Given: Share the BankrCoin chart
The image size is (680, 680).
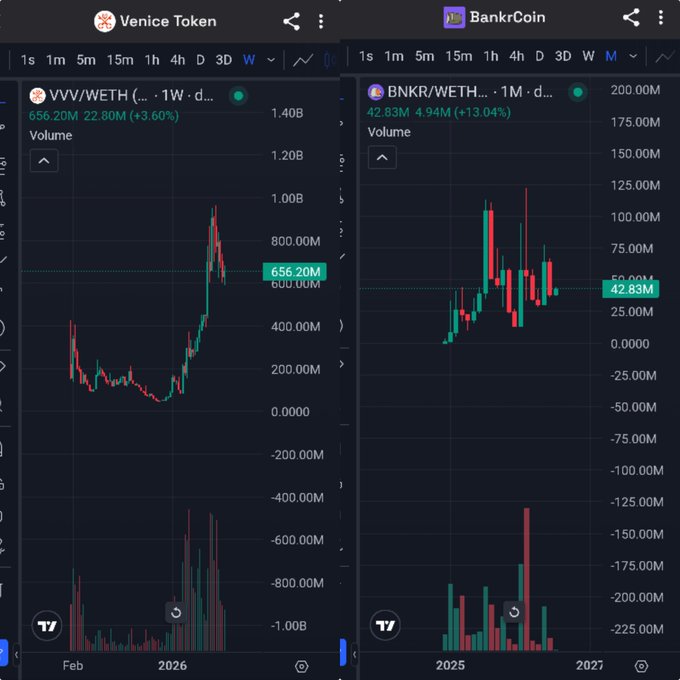Looking at the screenshot, I should [631, 17].
